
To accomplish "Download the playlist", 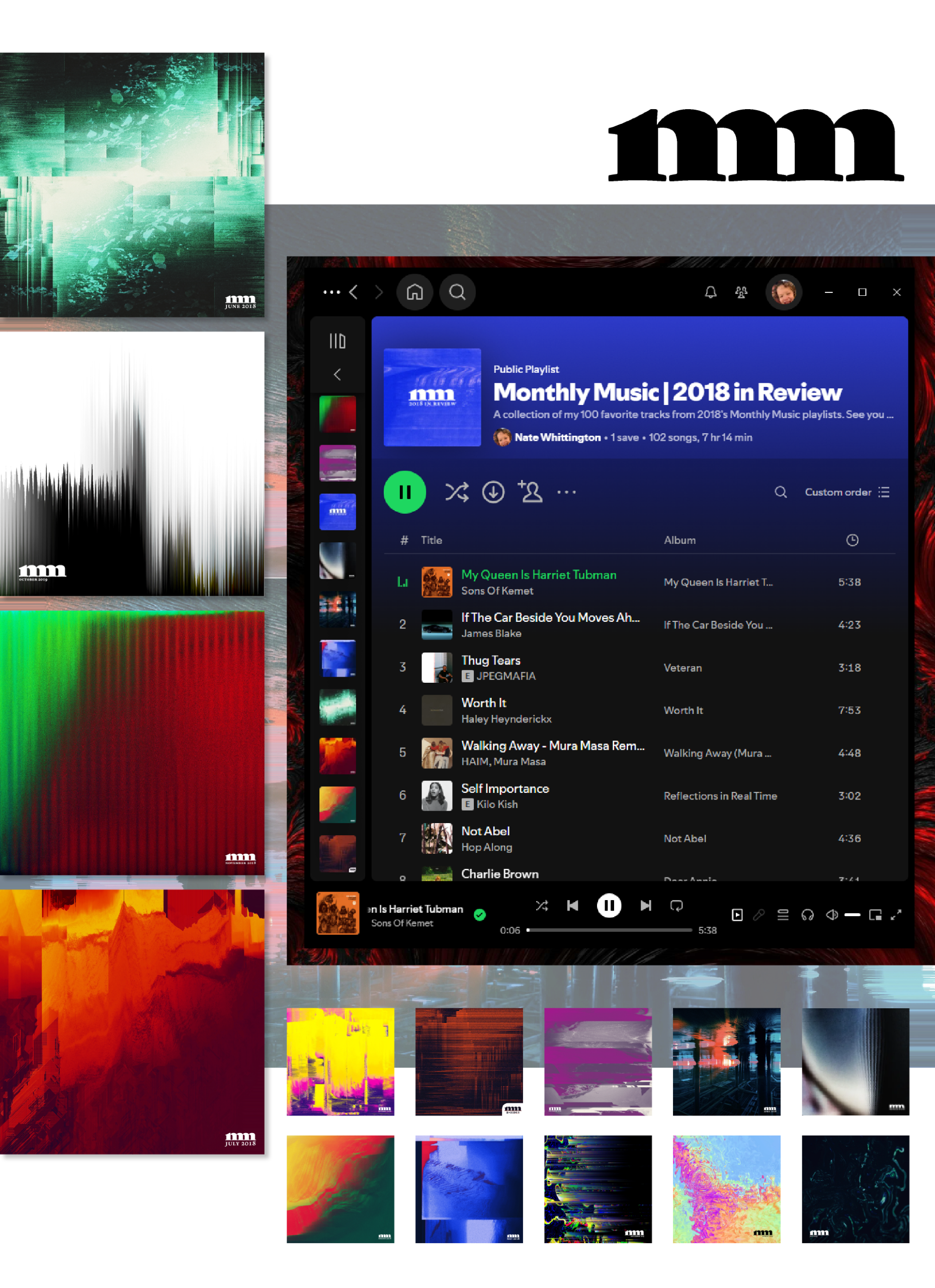I will [493, 492].
